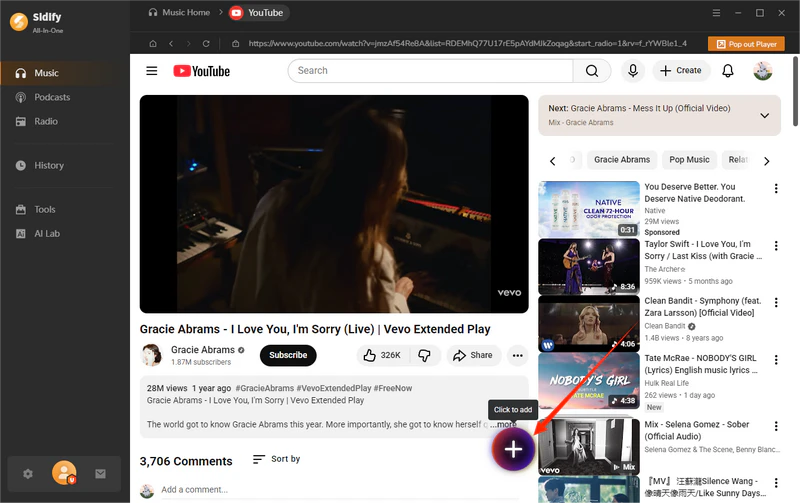Open settings gear at sidebar bottom
The width and height of the screenshot is (800, 503).
pyautogui.click(x=28, y=474)
